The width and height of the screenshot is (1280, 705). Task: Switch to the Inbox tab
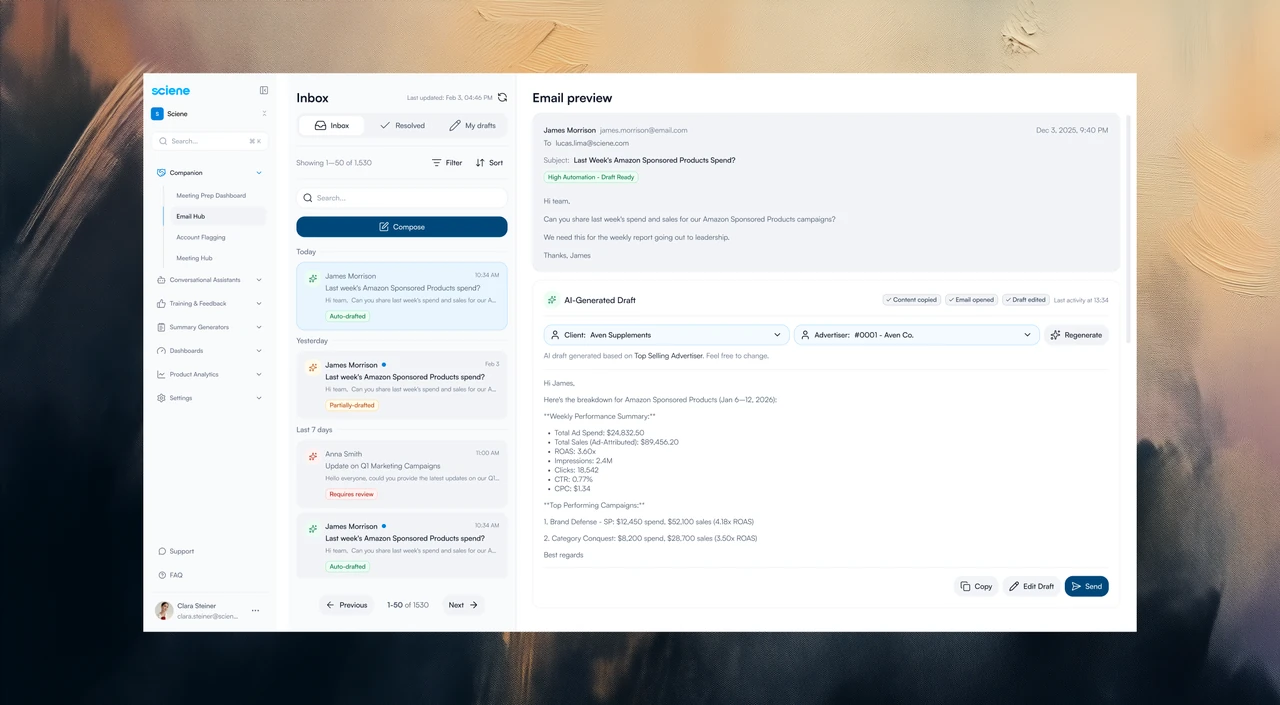[x=333, y=126]
